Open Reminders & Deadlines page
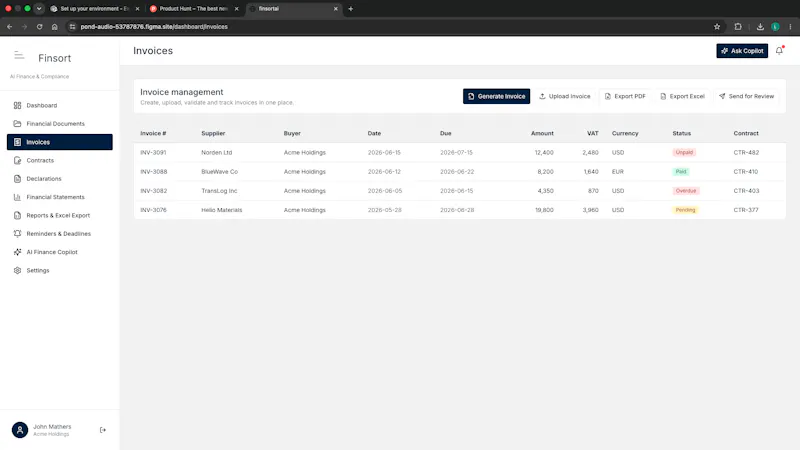 tap(60, 234)
